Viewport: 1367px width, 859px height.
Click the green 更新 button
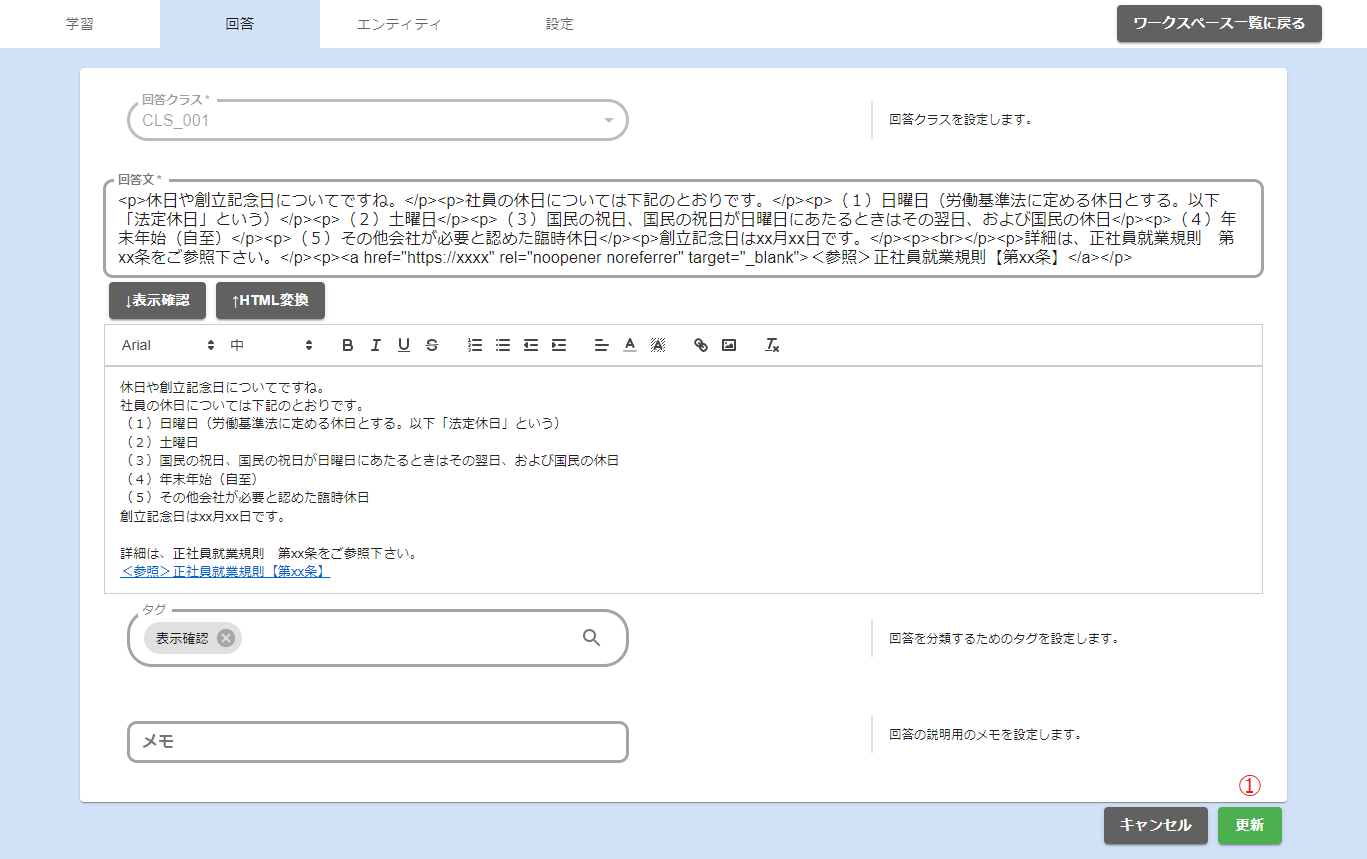click(x=1249, y=826)
